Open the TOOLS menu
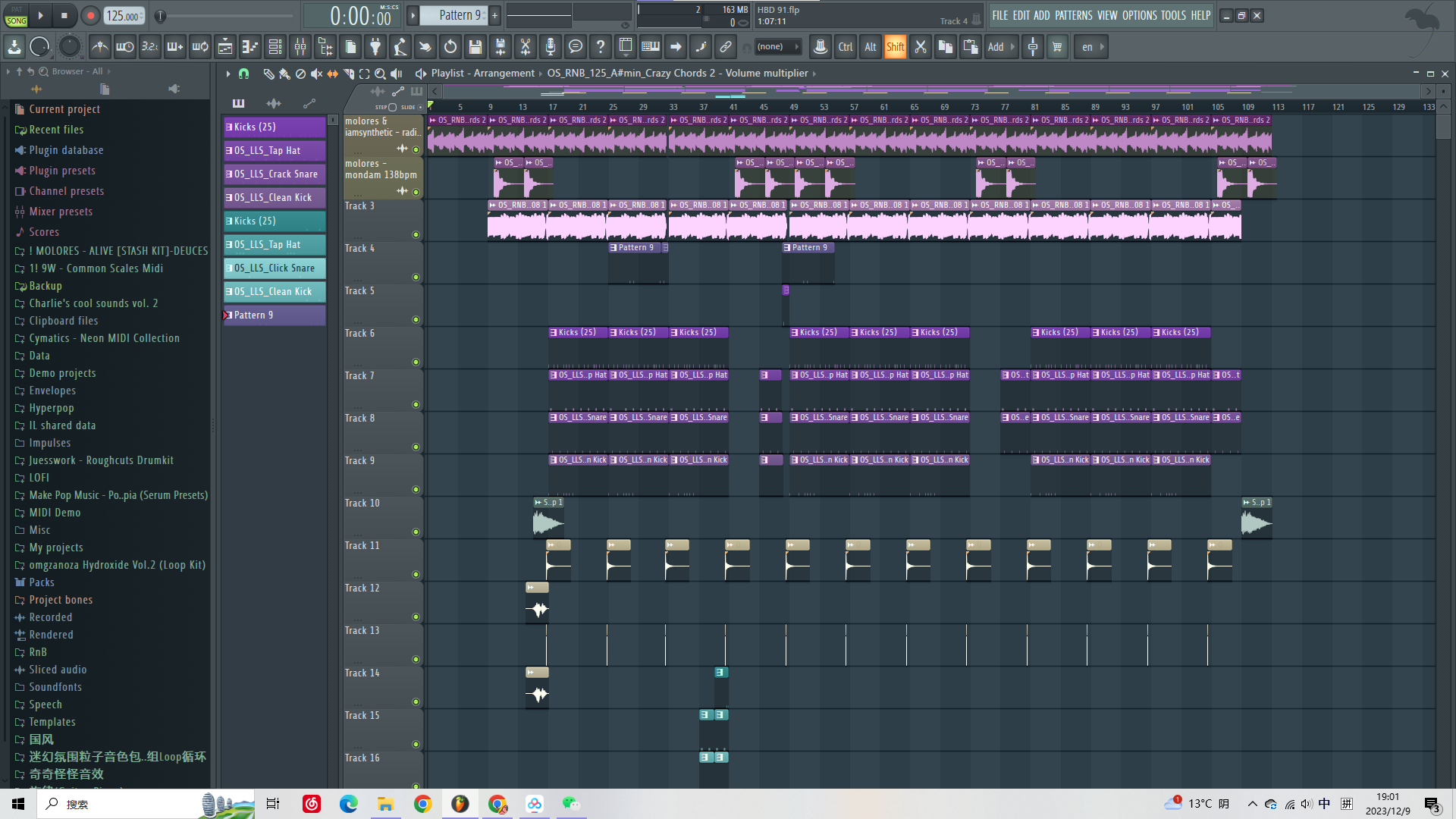 point(1173,15)
